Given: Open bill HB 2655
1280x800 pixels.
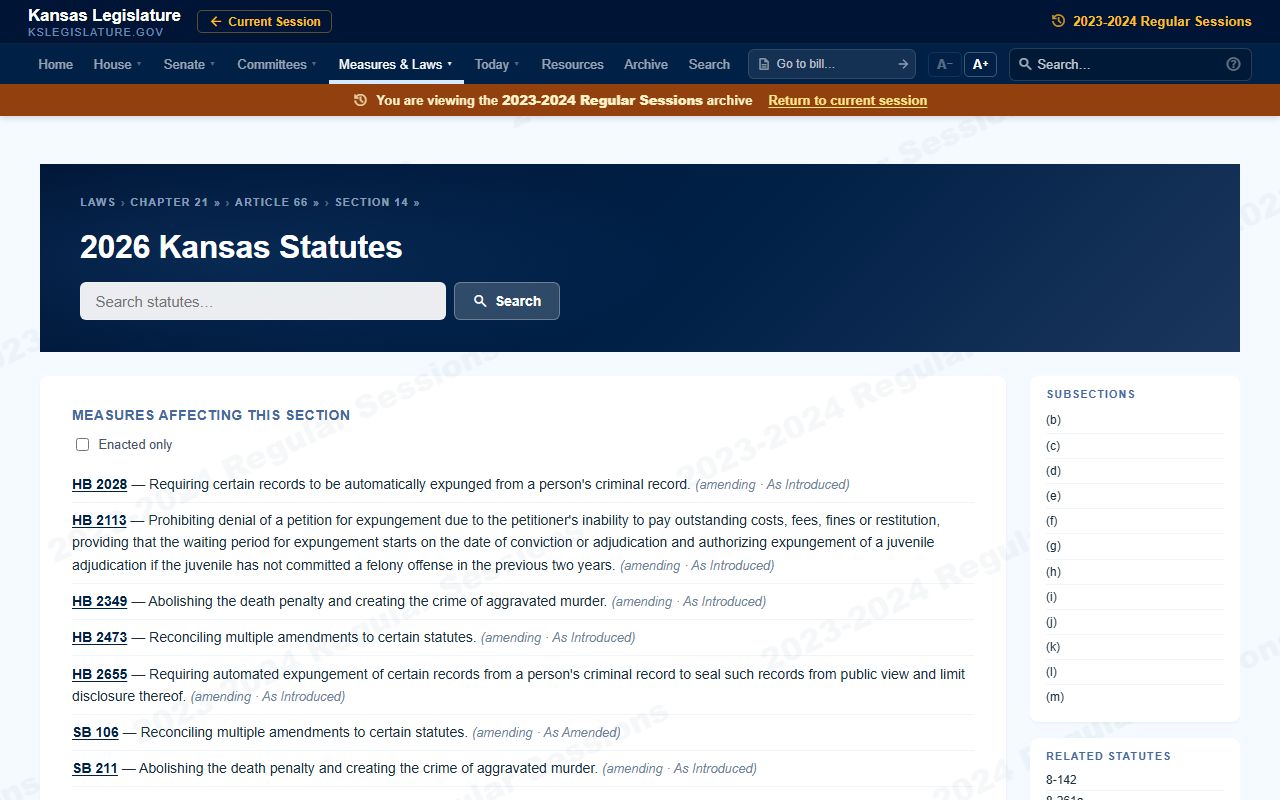Looking at the screenshot, I should (x=100, y=674).
